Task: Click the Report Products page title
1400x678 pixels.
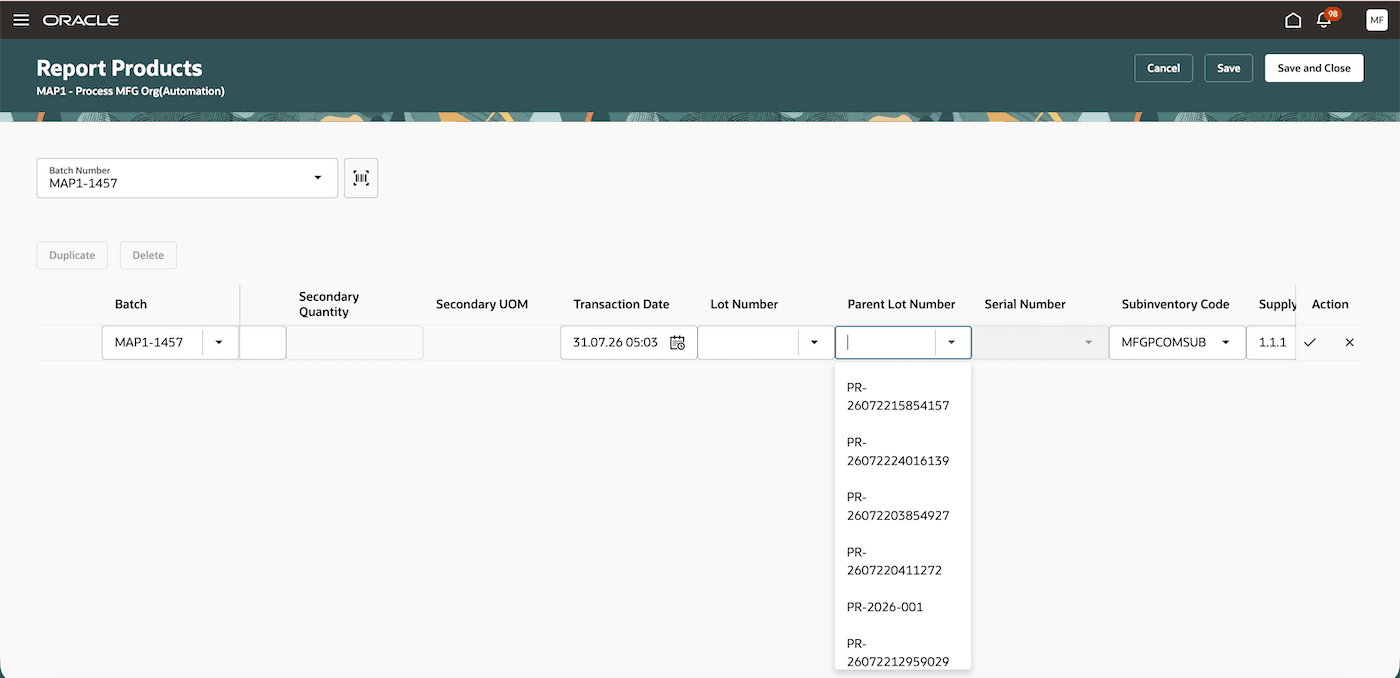Action: [119, 68]
